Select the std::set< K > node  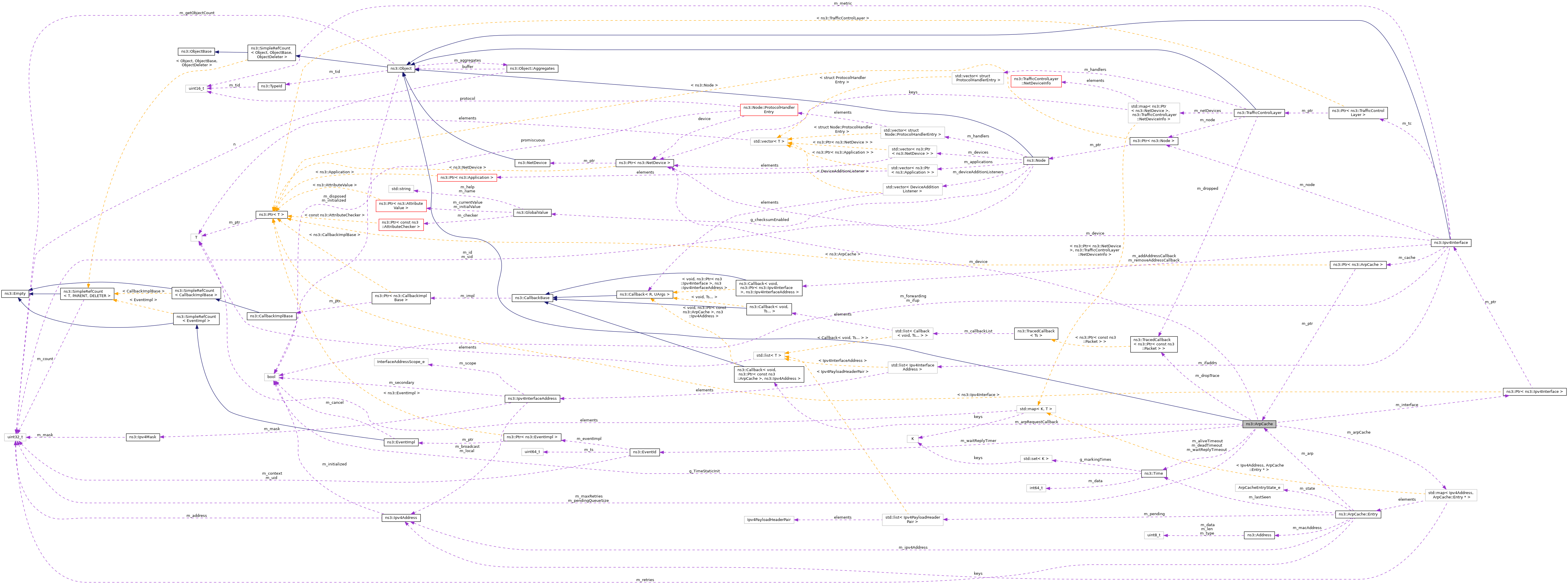1036,458
